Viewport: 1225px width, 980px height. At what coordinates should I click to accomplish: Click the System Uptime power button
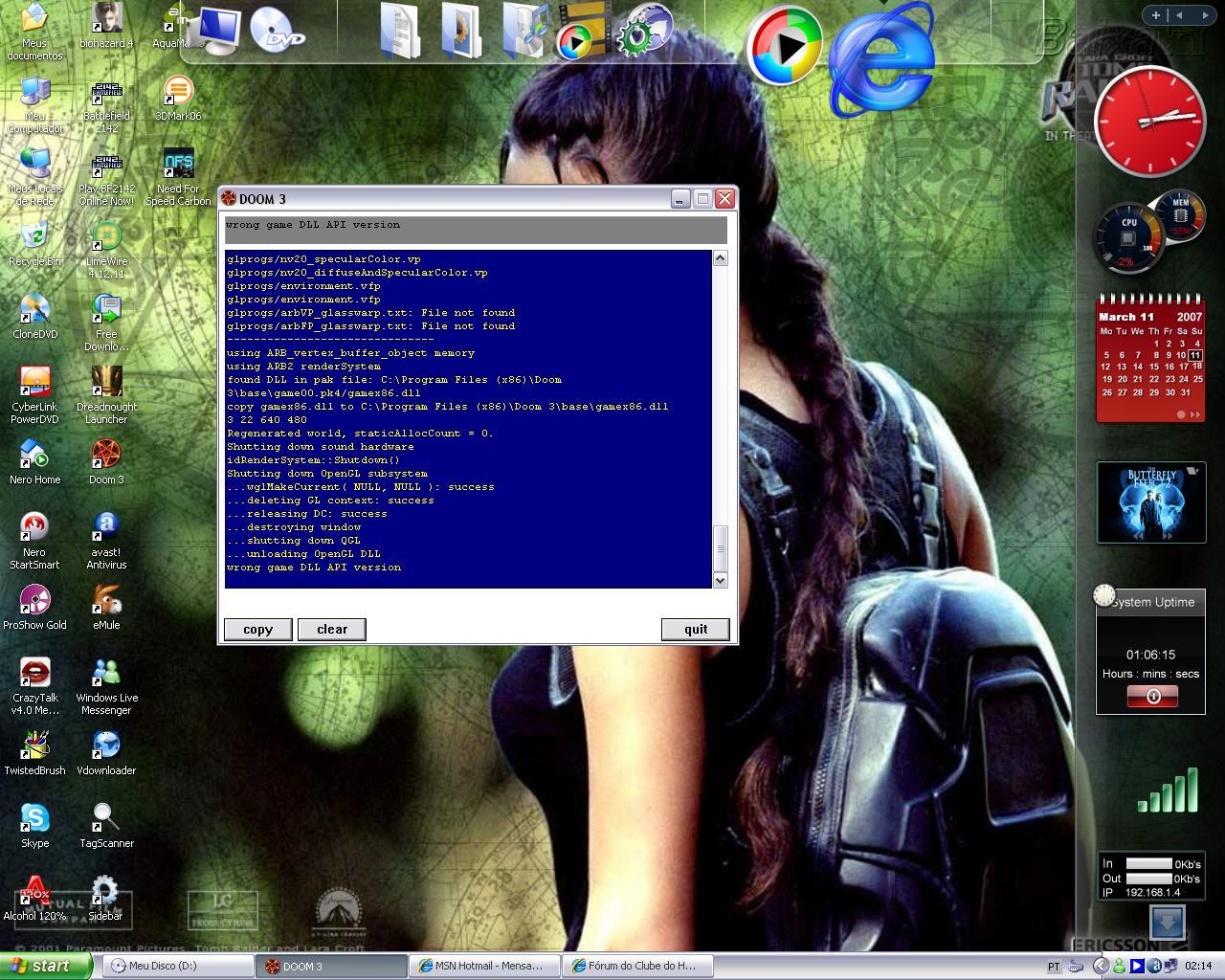1152,697
